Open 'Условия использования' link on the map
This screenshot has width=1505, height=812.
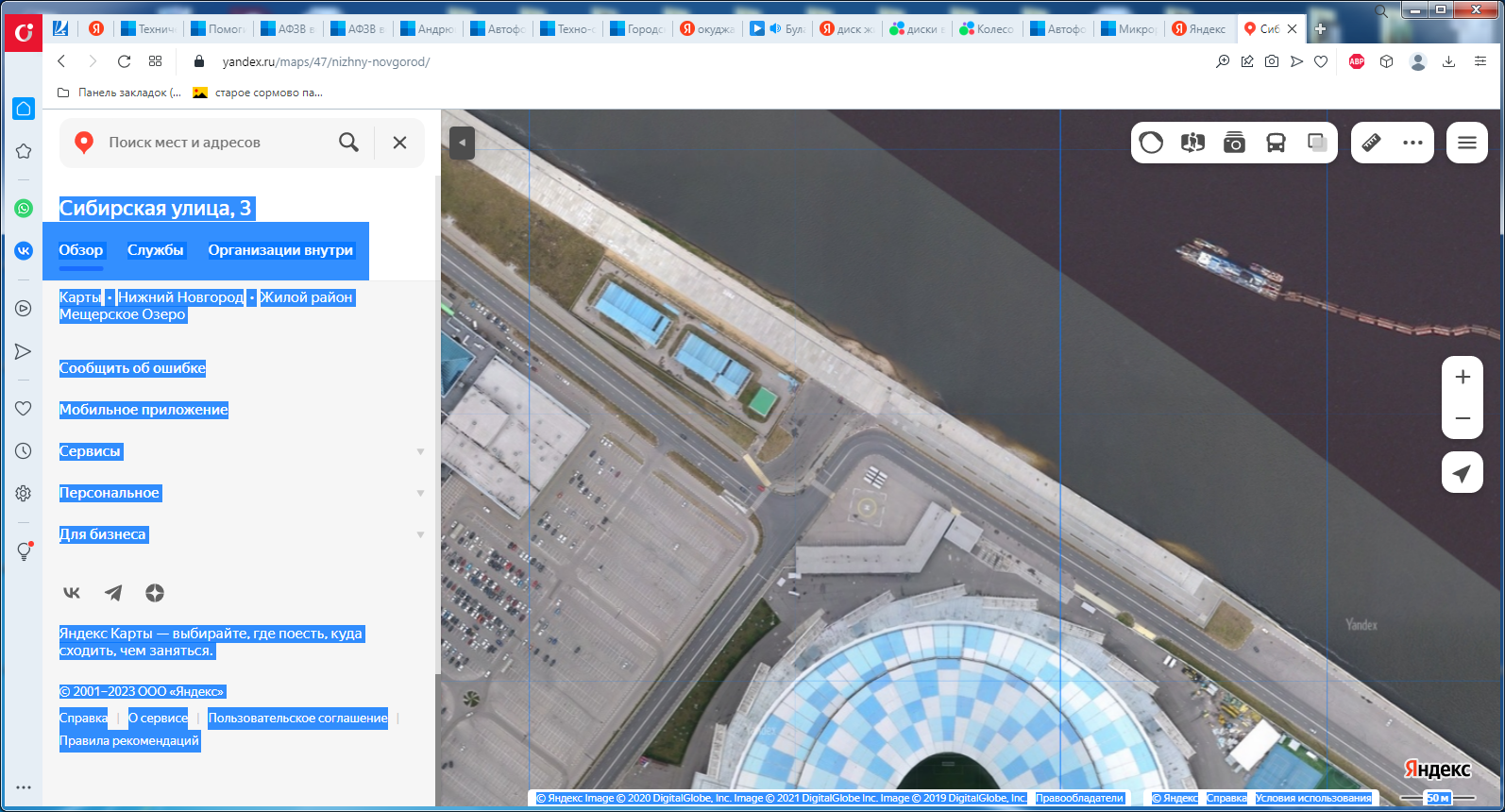coord(1312,798)
